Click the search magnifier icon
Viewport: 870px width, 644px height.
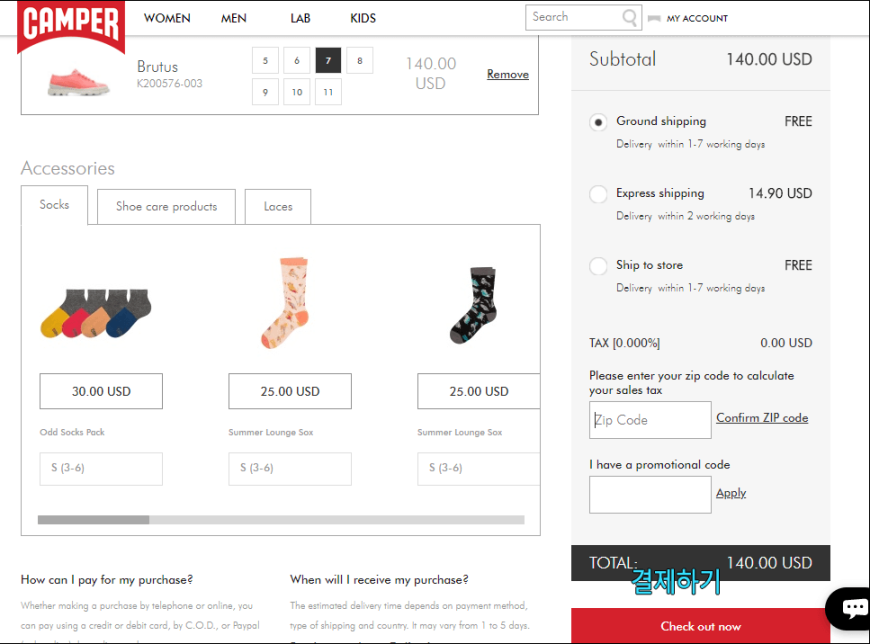click(x=629, y=18)
